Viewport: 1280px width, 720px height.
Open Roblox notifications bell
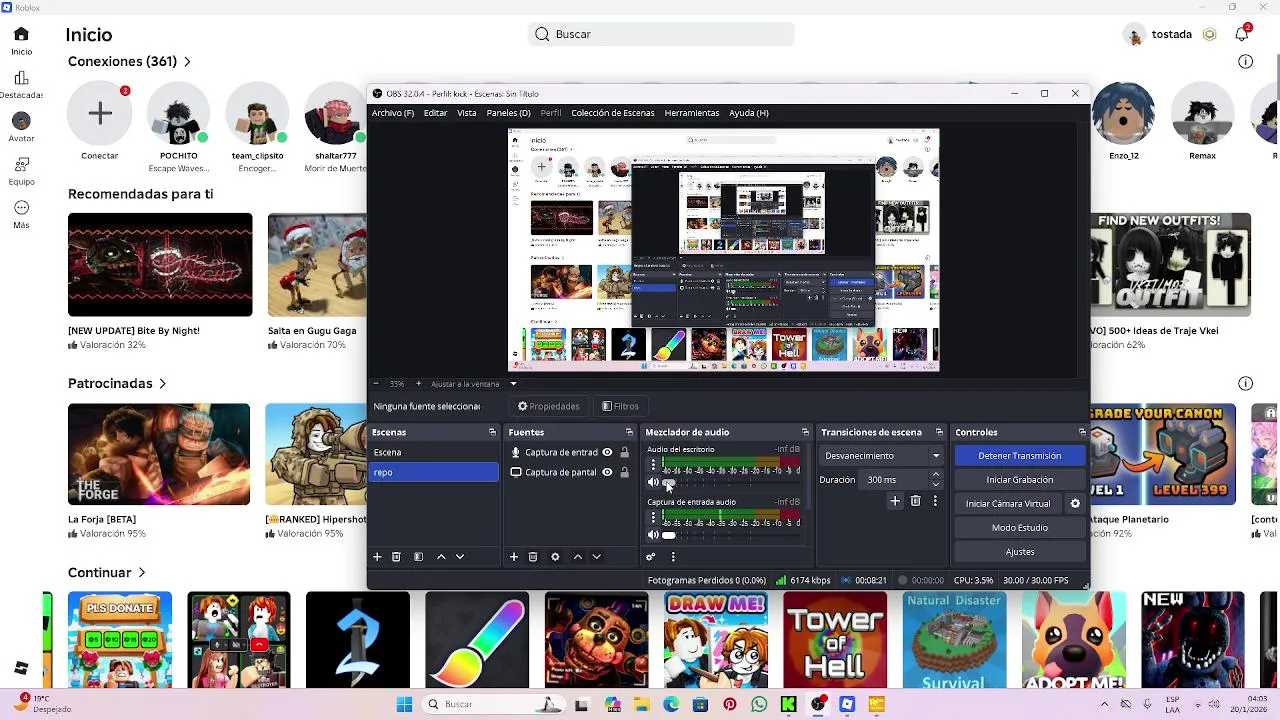(1242, 34)
